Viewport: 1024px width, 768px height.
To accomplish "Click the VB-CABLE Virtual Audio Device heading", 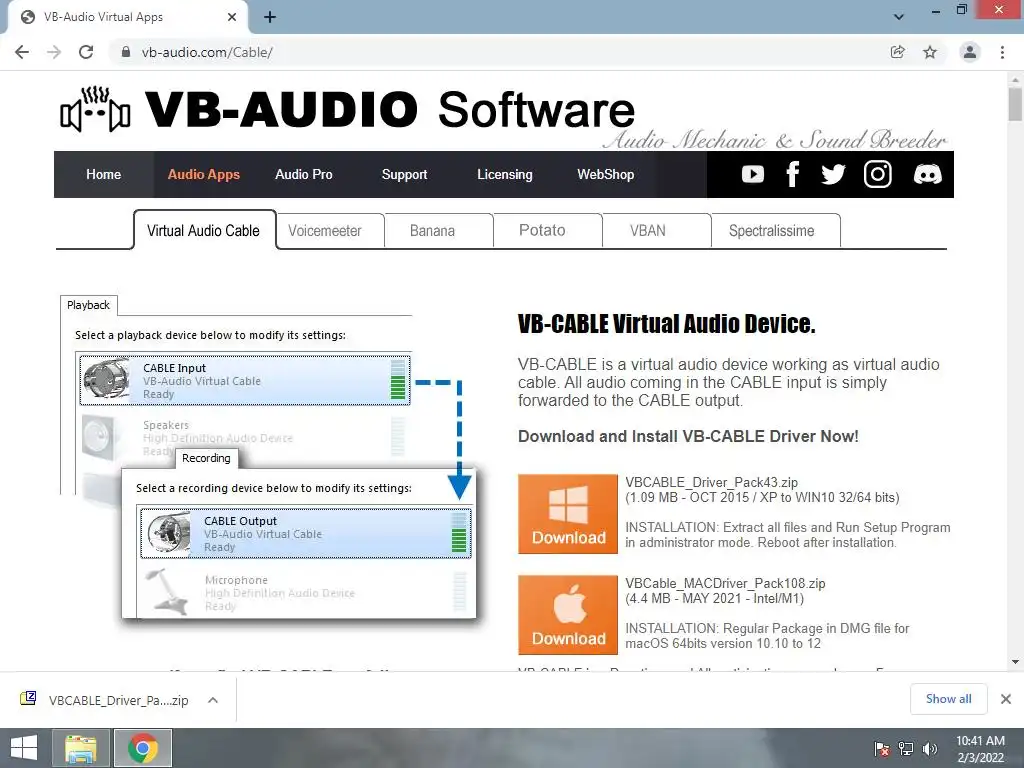I will 667,324.
